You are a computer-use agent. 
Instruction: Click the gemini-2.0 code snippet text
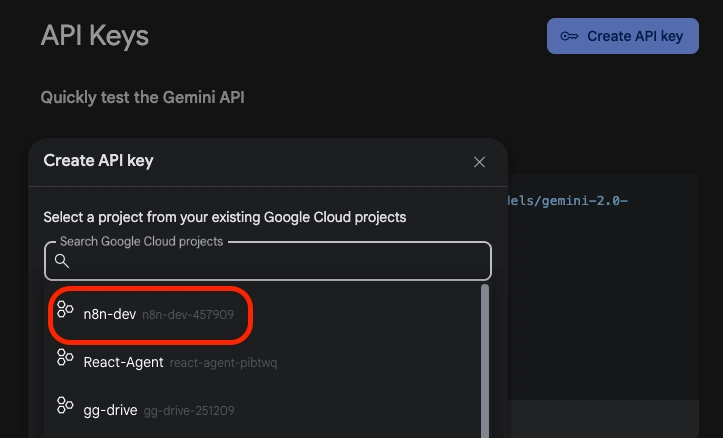coord(568,201)
